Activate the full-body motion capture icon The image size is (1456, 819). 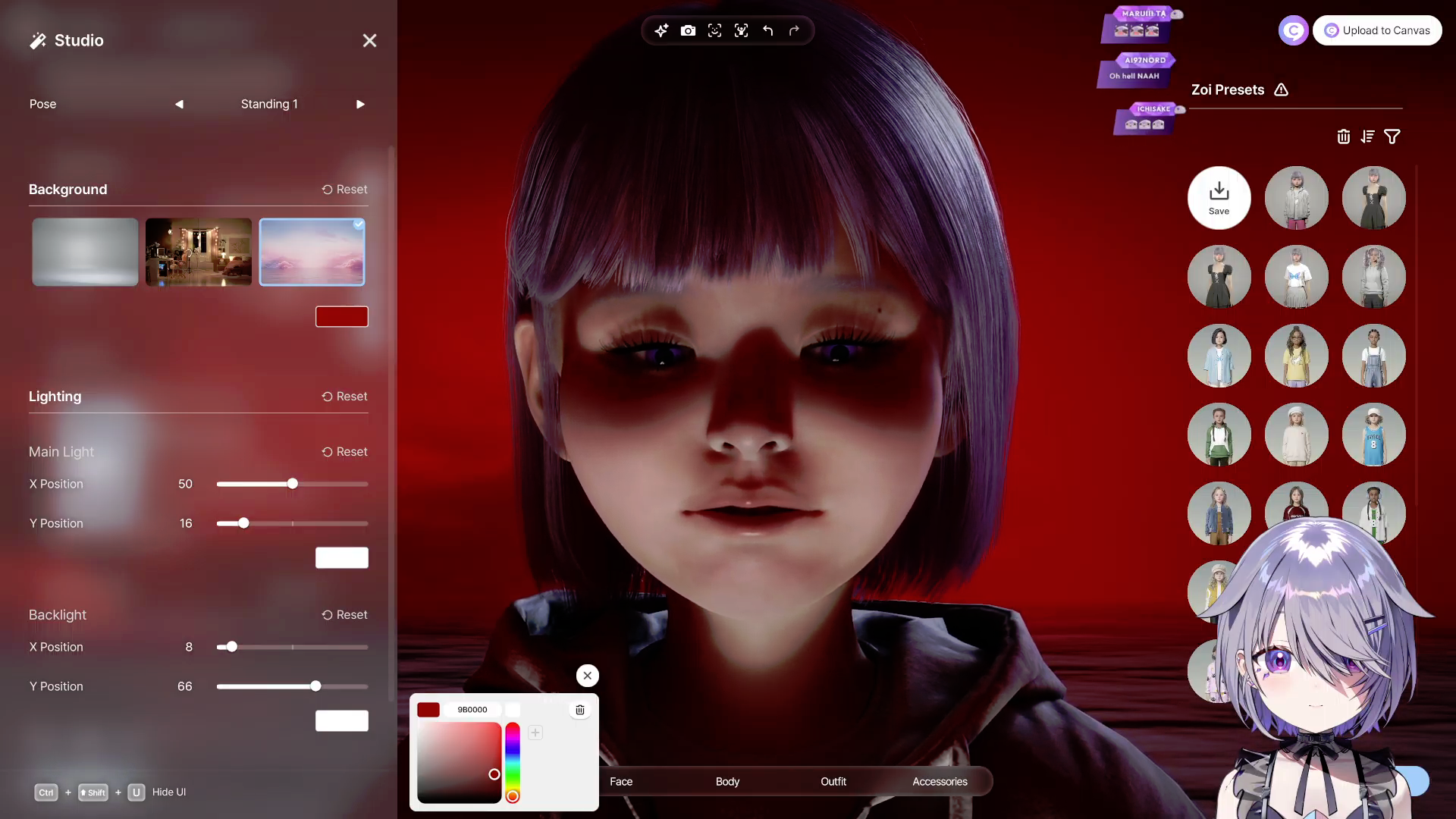pyautogui.click(x=741, y=30)
